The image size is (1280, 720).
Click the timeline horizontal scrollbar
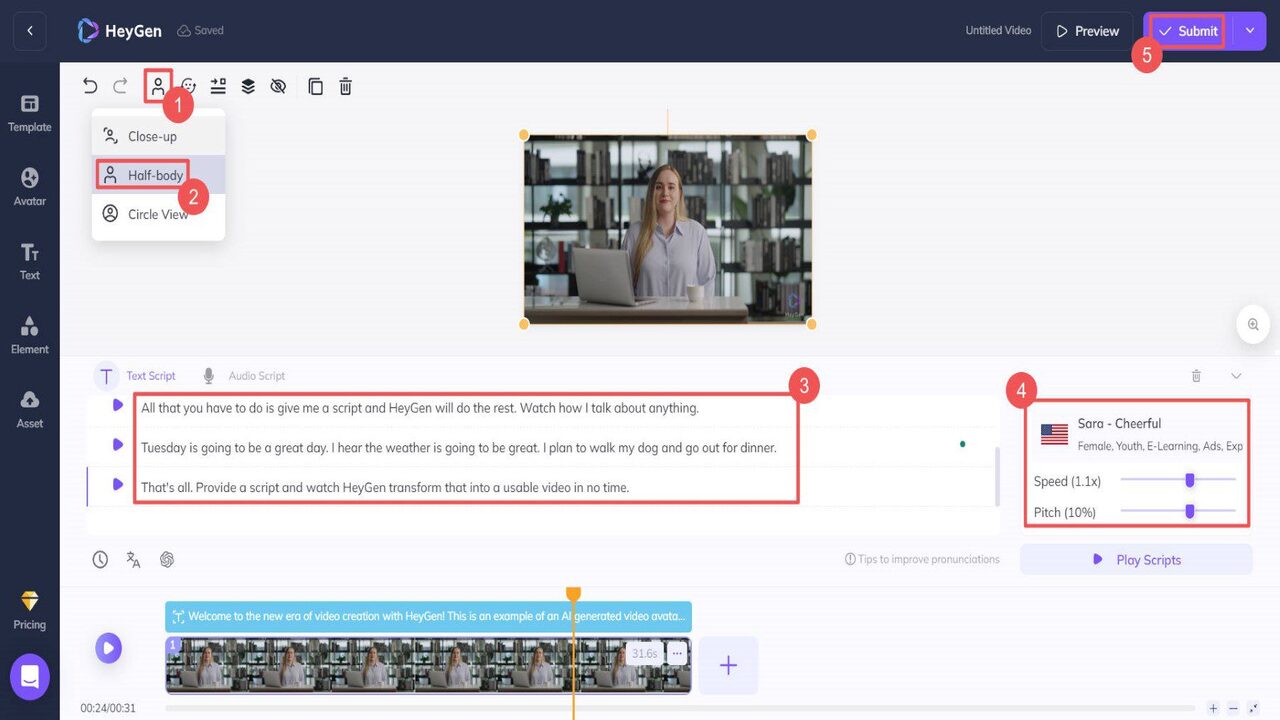pos(680,709)
